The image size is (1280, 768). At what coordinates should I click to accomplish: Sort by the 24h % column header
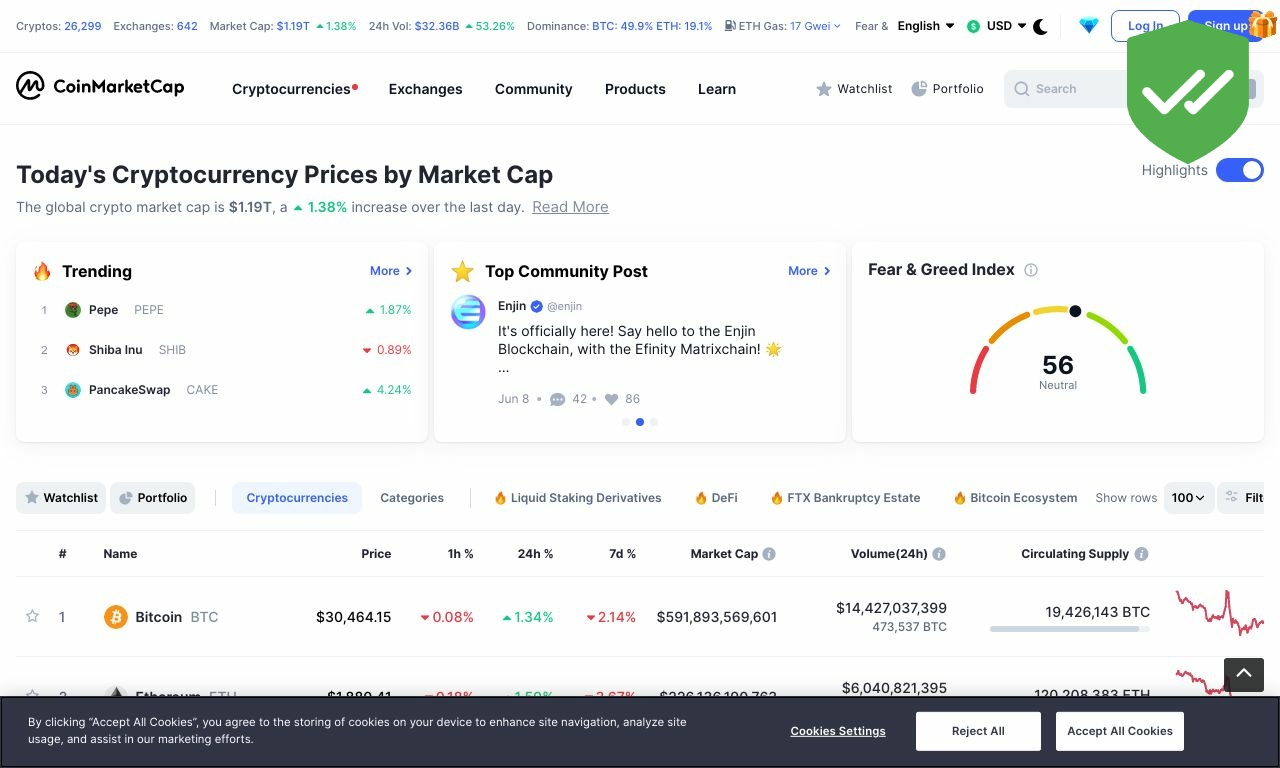[x=535, y=554]
